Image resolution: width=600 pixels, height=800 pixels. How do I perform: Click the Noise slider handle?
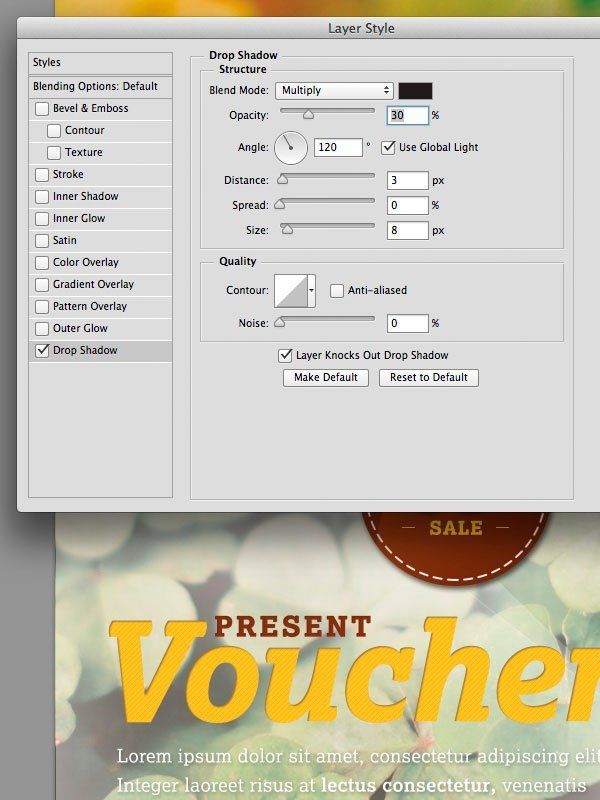pos(280,322)
